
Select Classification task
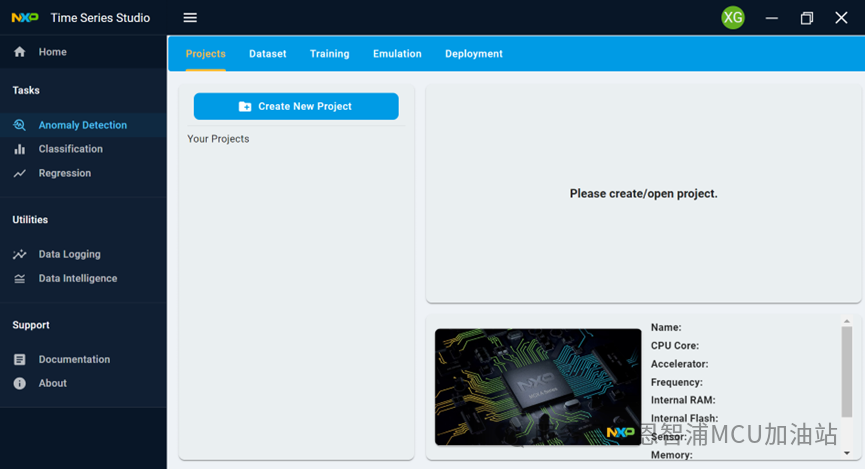tap(83, 149)
